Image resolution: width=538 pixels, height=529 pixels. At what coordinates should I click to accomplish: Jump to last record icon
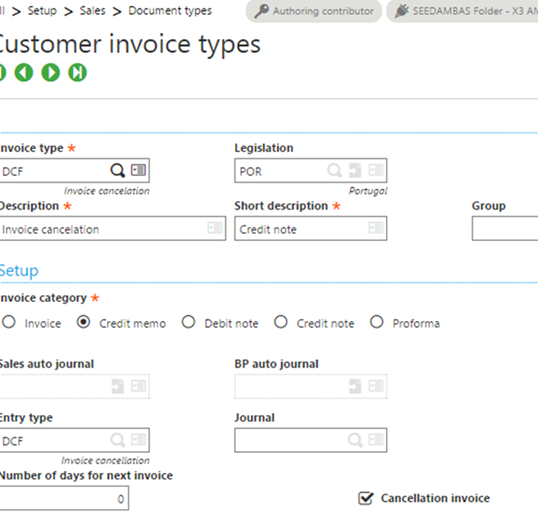78,72
